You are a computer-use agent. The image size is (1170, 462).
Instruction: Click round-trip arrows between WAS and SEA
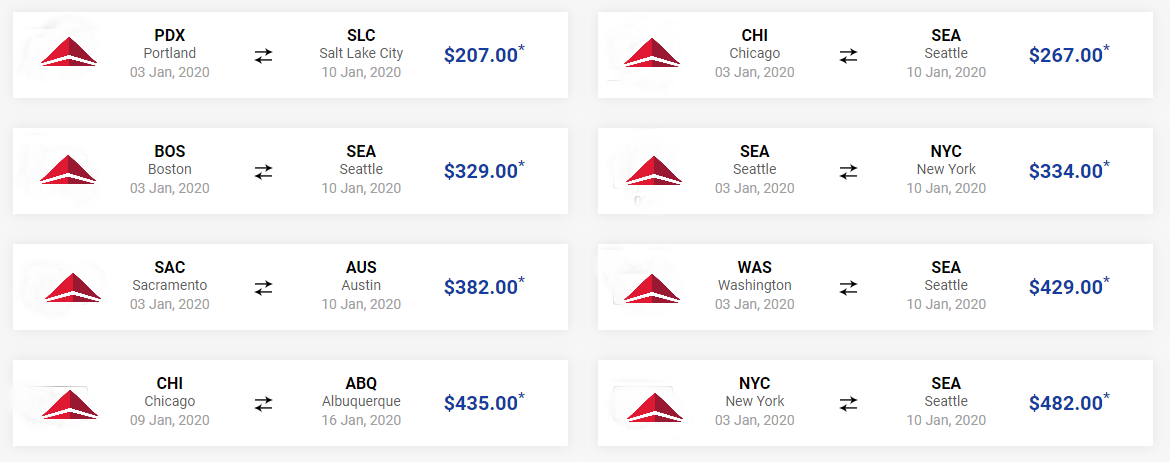[848, 287]
